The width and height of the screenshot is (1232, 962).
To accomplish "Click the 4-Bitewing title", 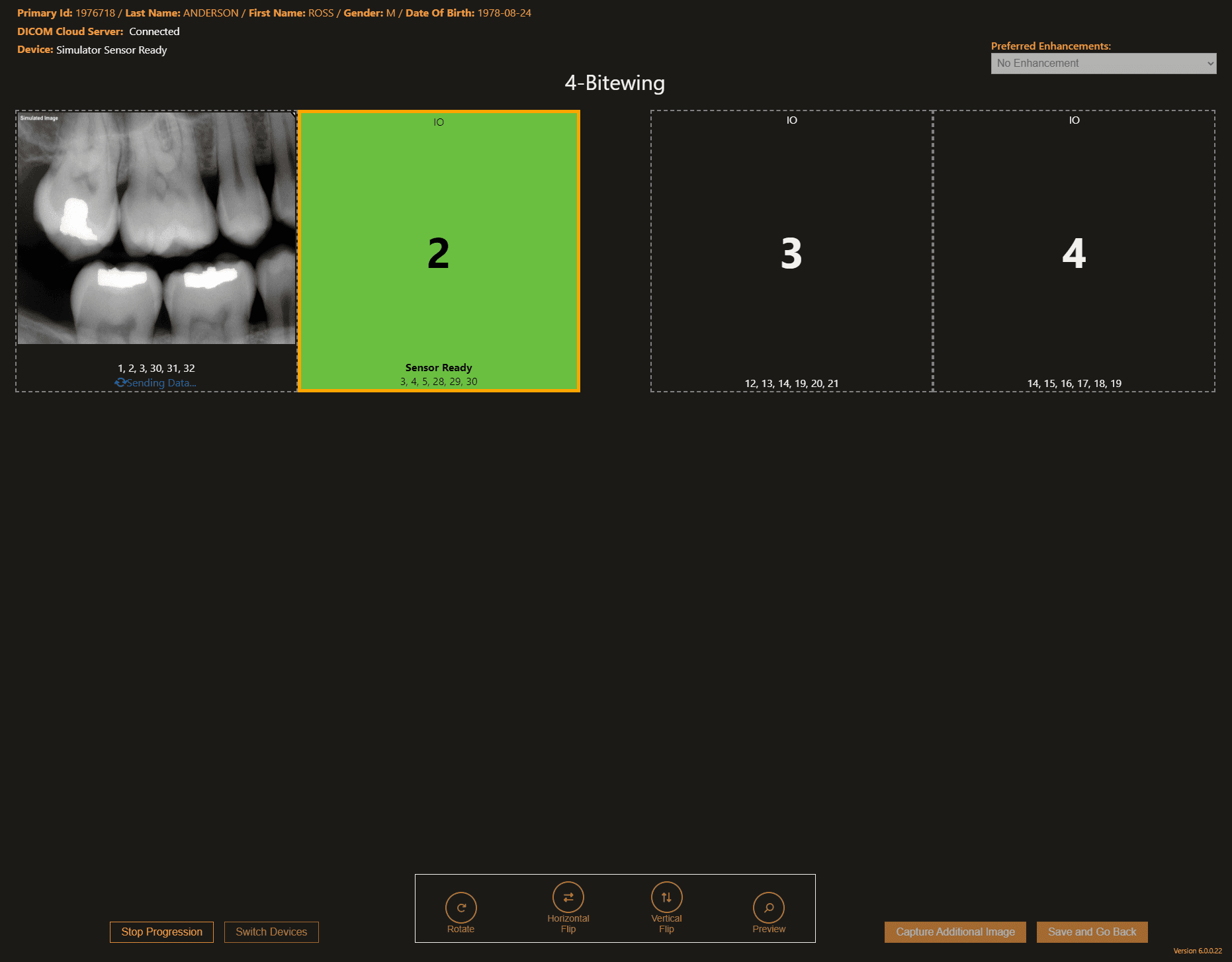I will pyautogui.click(x=615, y=83).
